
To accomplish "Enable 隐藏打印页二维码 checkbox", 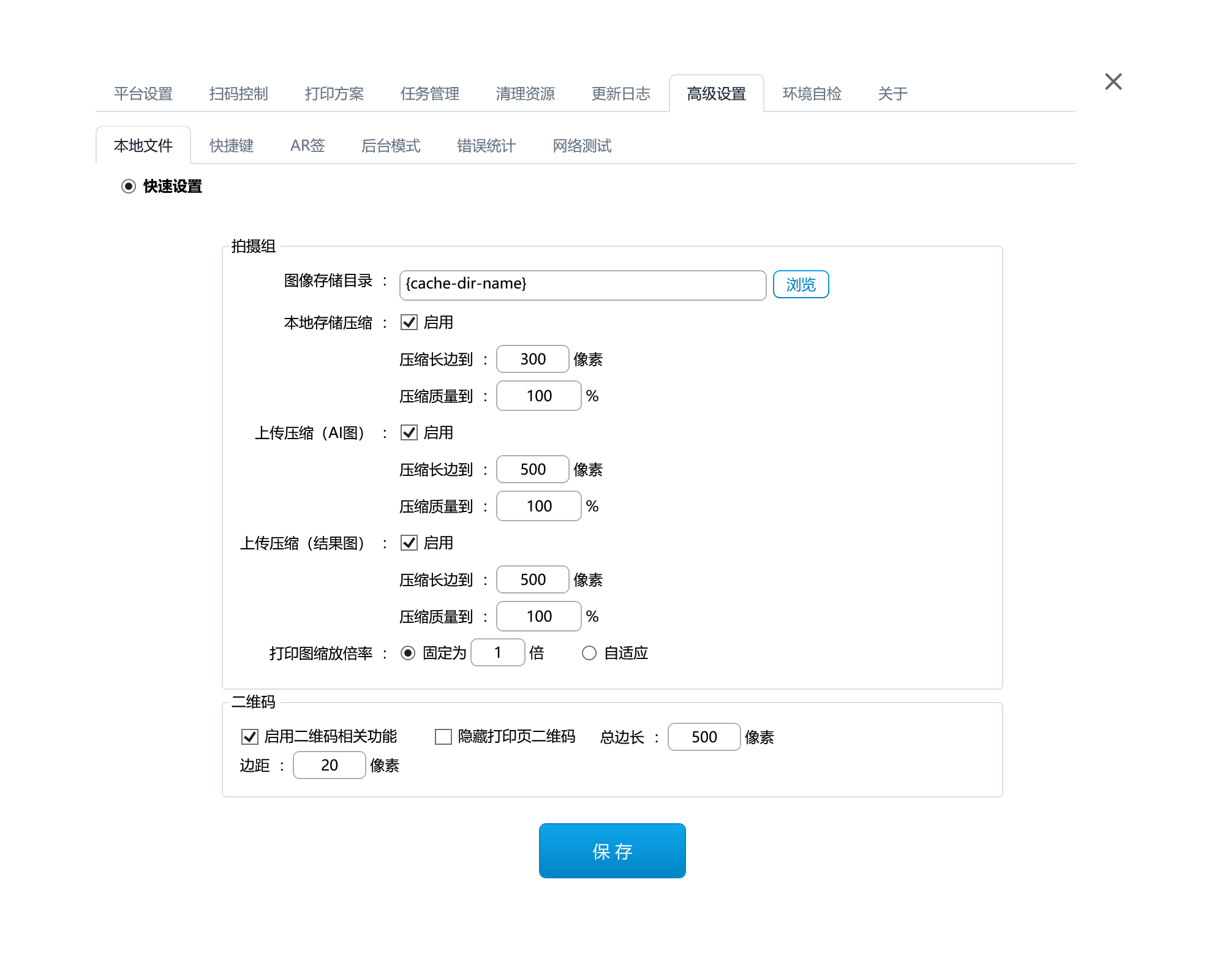I will point(443,737).
